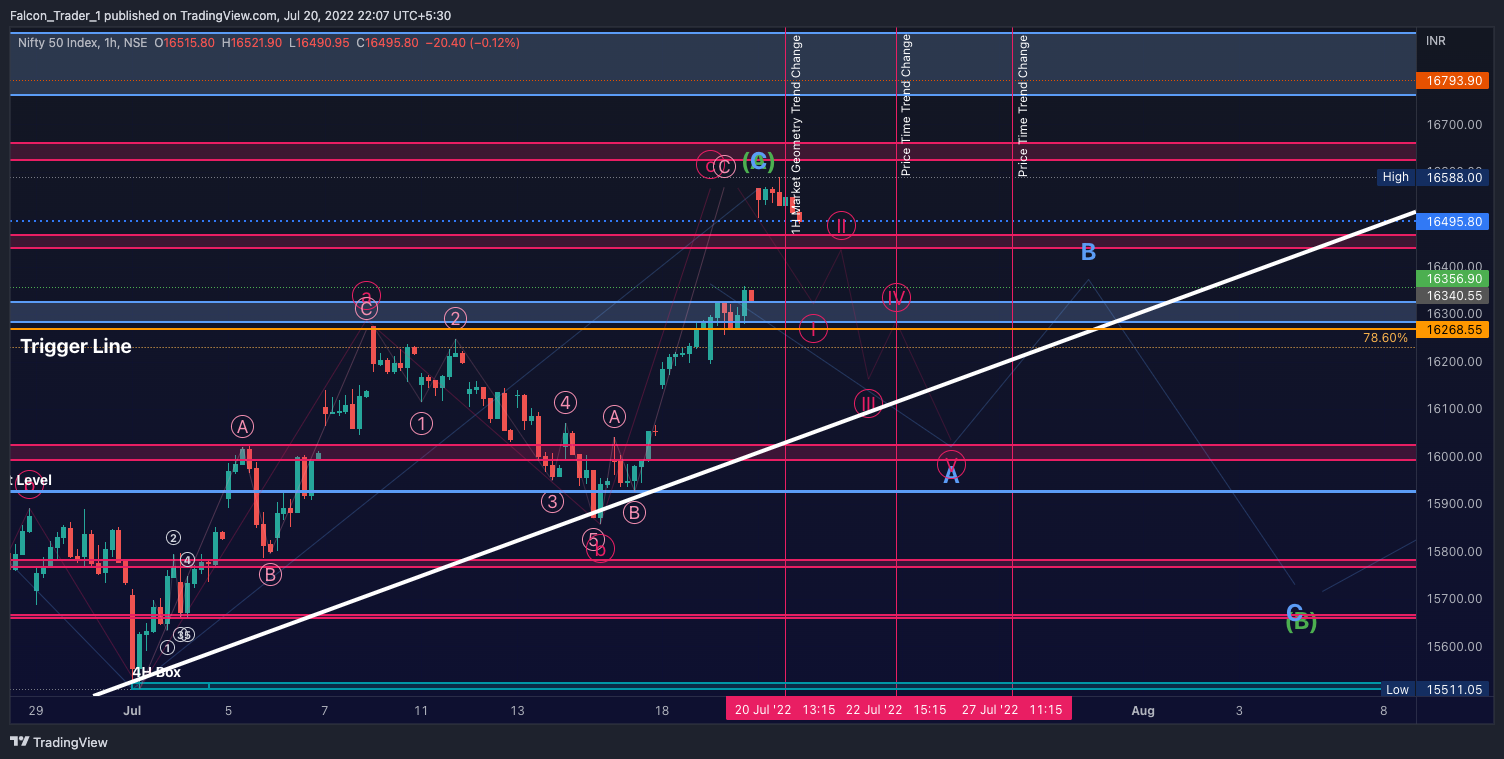The image size is (1504, 759).
Task: Click the red circled I wave label
Action: (x=813, y=328)
